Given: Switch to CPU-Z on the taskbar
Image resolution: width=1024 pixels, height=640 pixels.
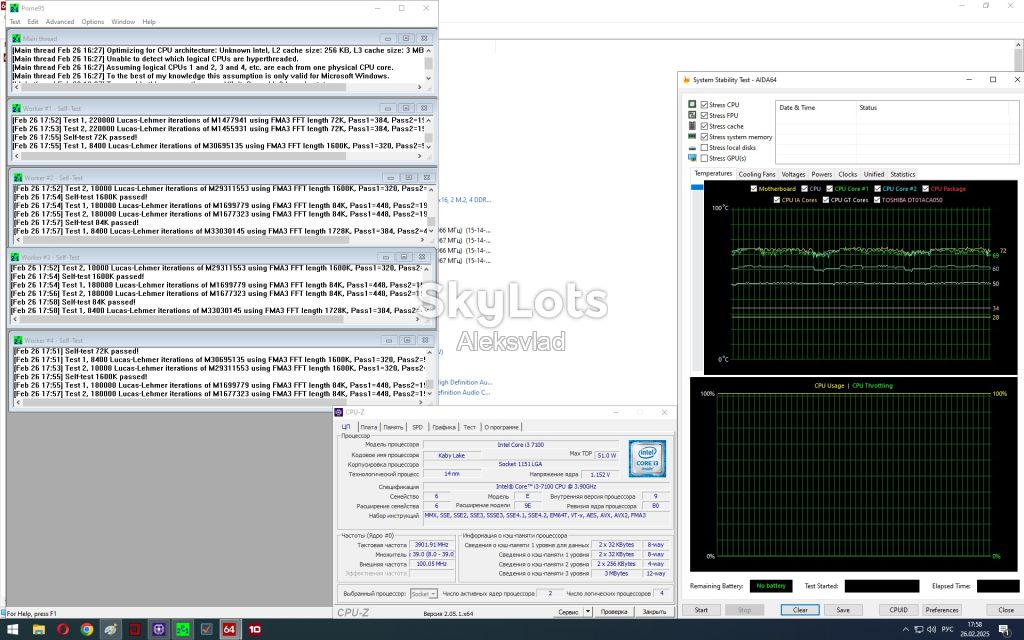Looking at the screenshot, I should click(159, 630).
